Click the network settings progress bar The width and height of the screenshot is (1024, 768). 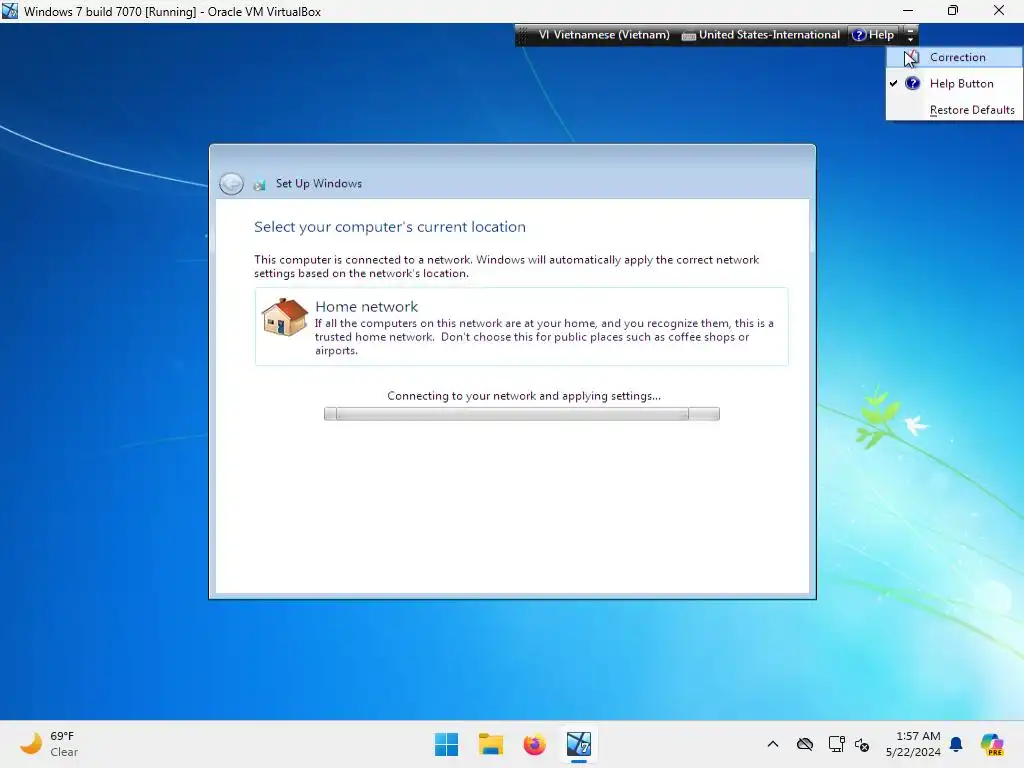(x=522, y=414)
